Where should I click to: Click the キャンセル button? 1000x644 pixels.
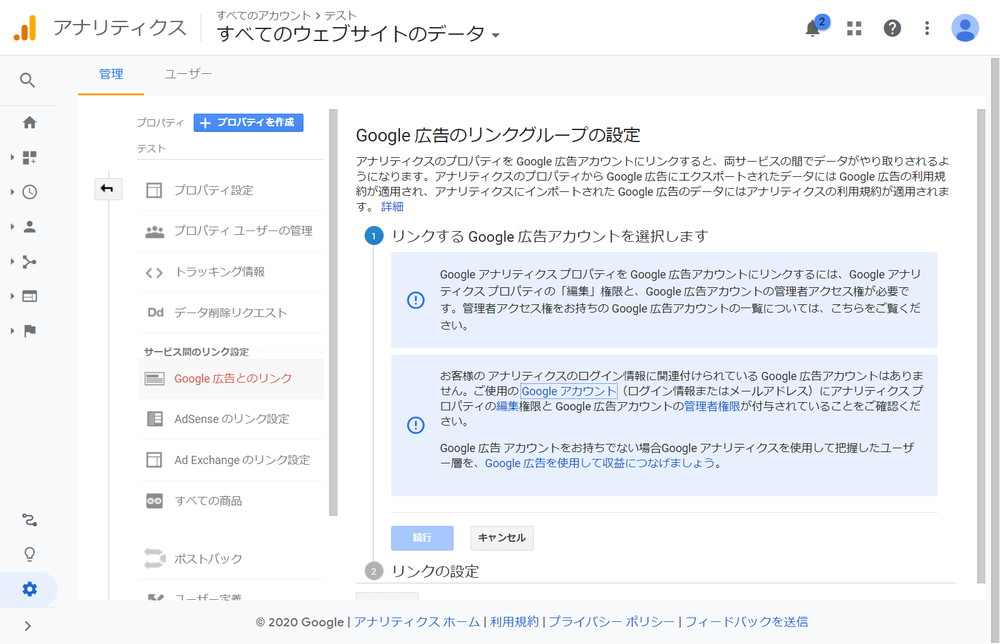coord(502,538)
